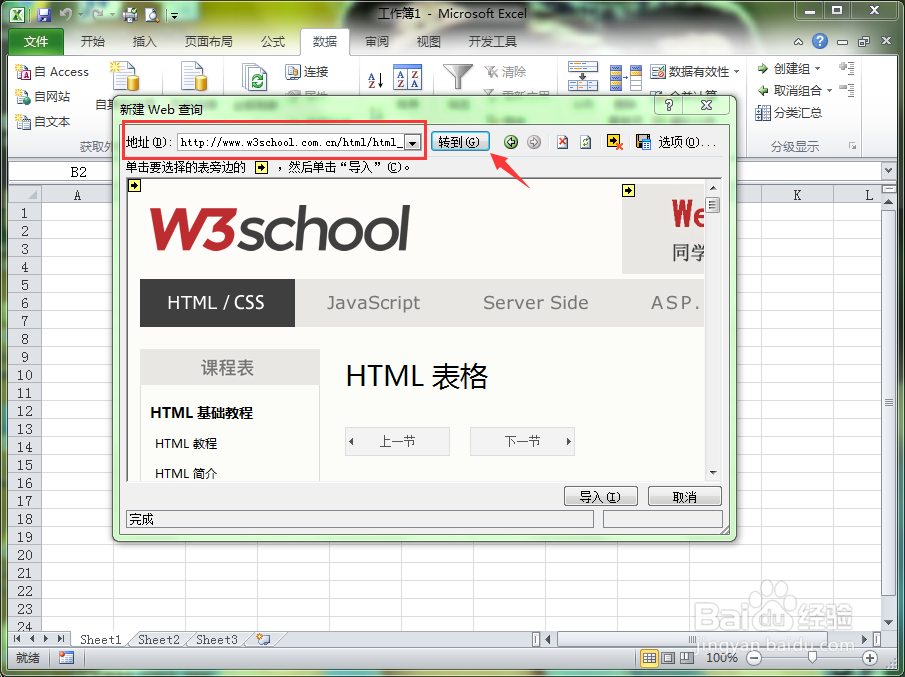The height and width of the screenshot is (677, 905).
Task: Switch to the 开始 ribbon tab
Action: [x=92, y=42]
